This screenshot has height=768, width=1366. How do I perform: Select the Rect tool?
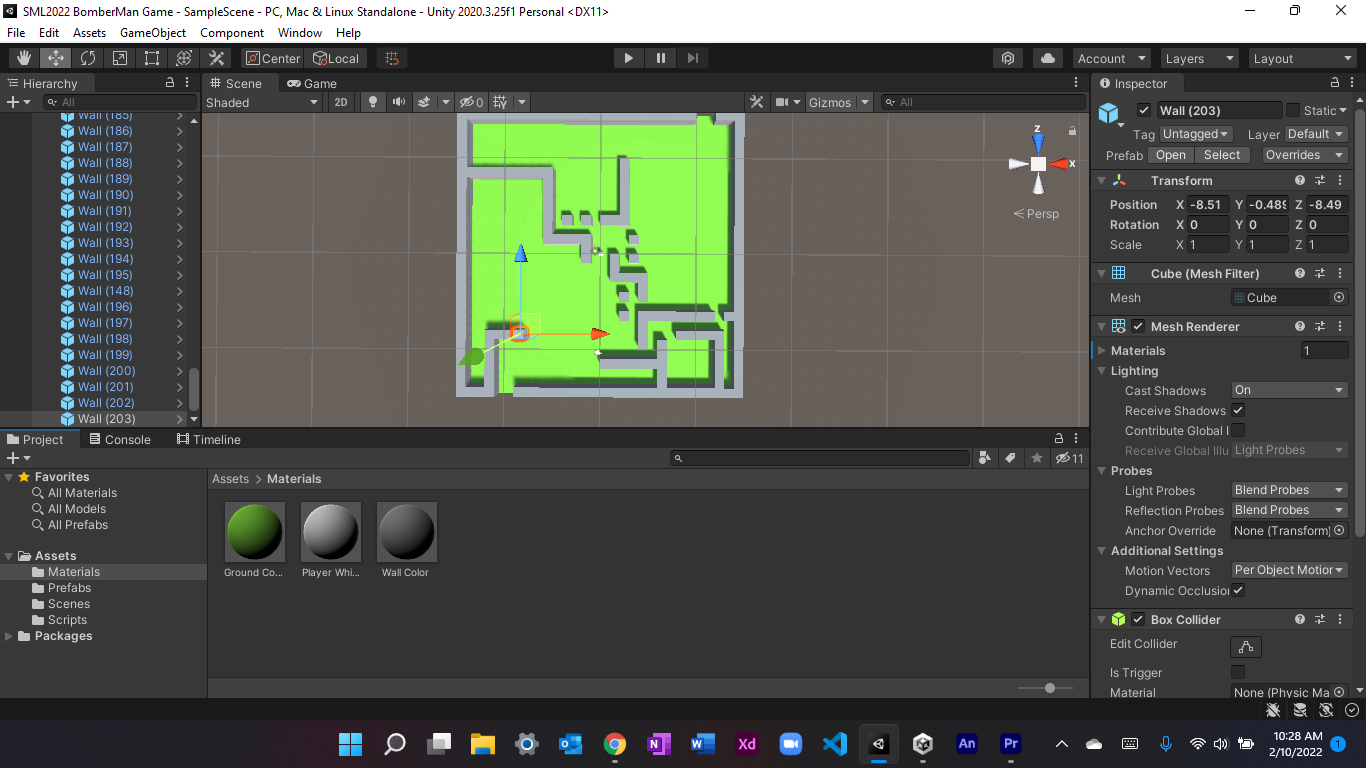pos(151,58)
